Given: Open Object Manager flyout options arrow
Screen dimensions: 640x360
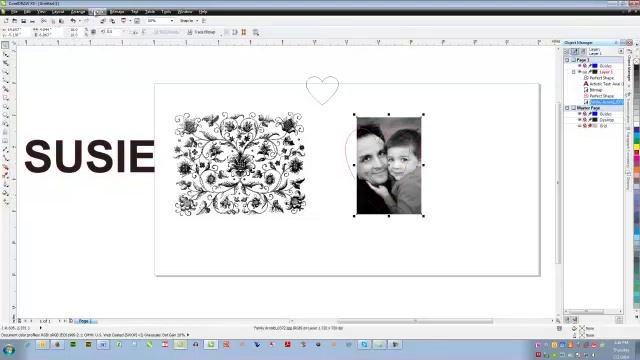Looking at the screenshot, I should (621, 51).
